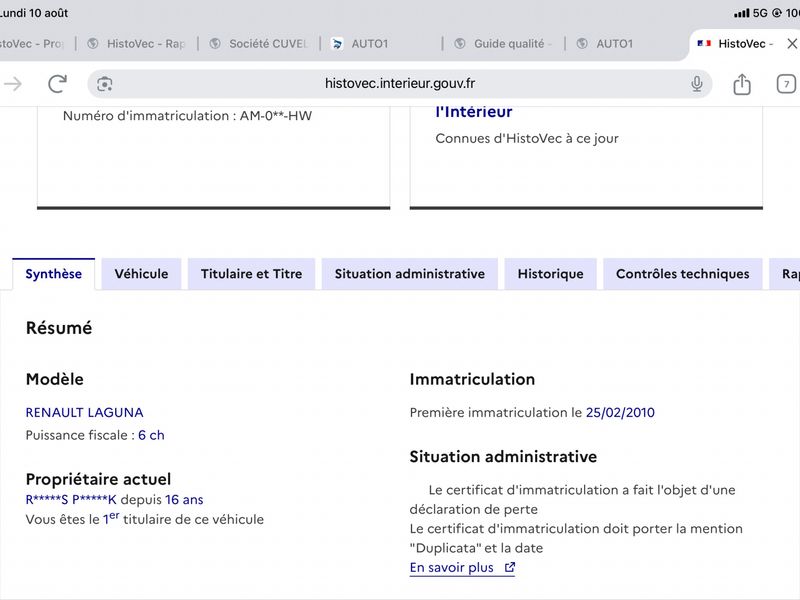The height and width of the screenshot is (600, 800).
Task: Close the active HistoVec tab
Action: (792, 44)
